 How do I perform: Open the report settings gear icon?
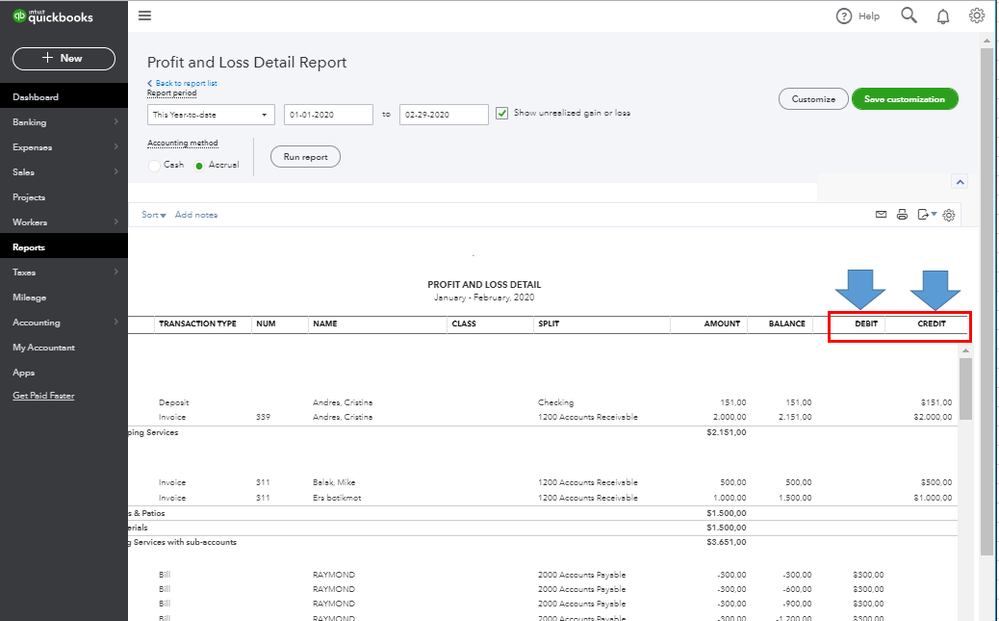(x=949, y=215)
